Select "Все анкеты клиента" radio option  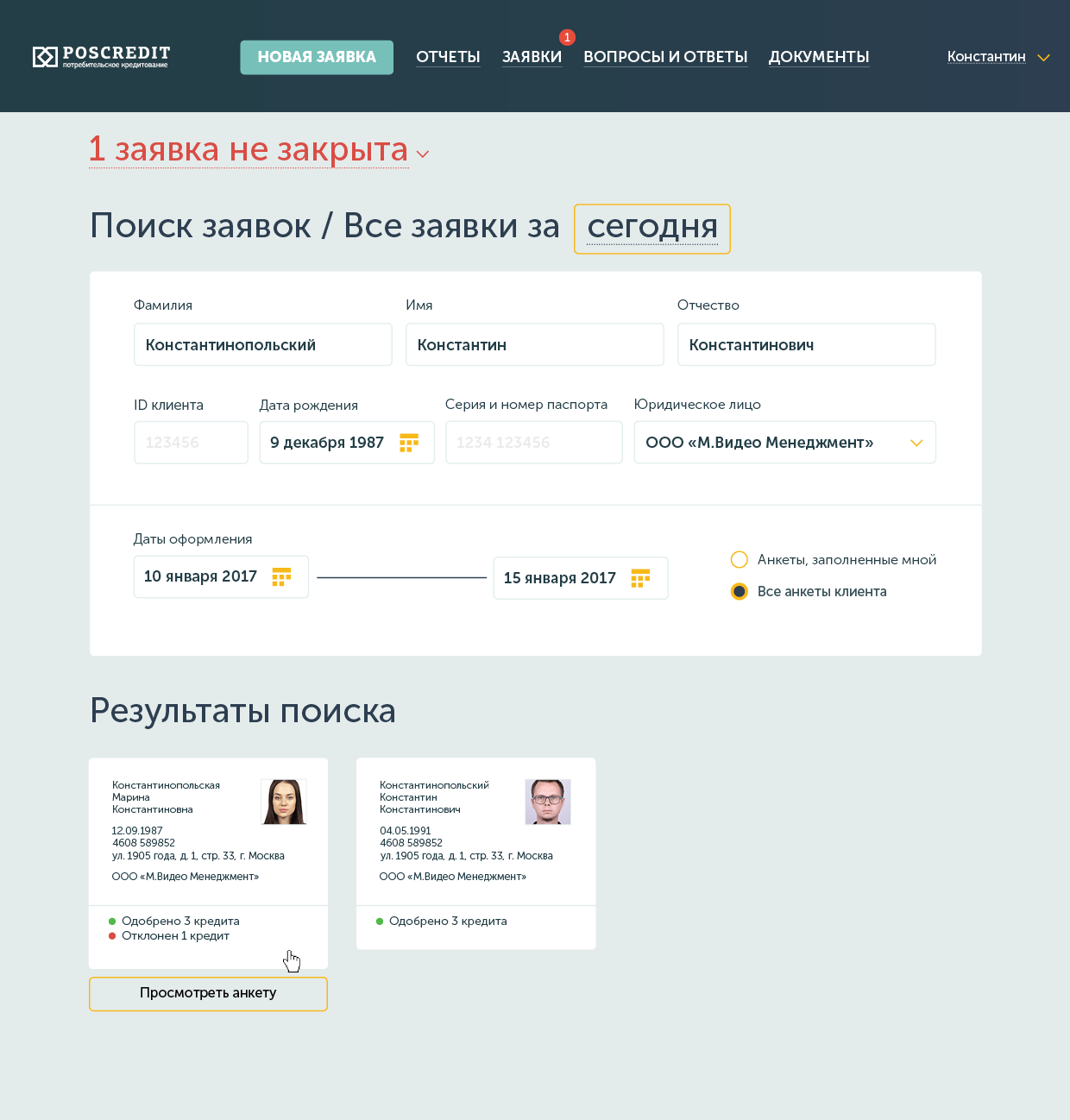[740, 591]
